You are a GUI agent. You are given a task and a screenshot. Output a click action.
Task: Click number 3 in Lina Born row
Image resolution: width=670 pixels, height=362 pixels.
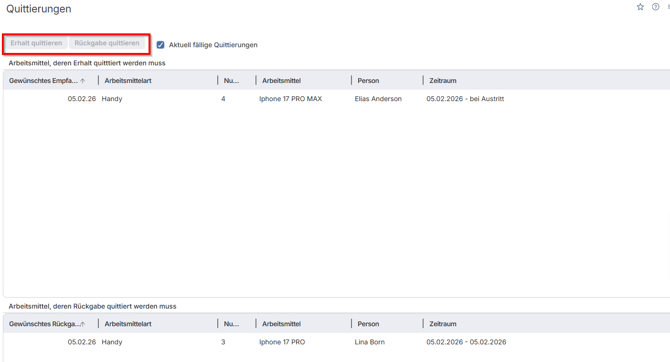pos(223,342)
